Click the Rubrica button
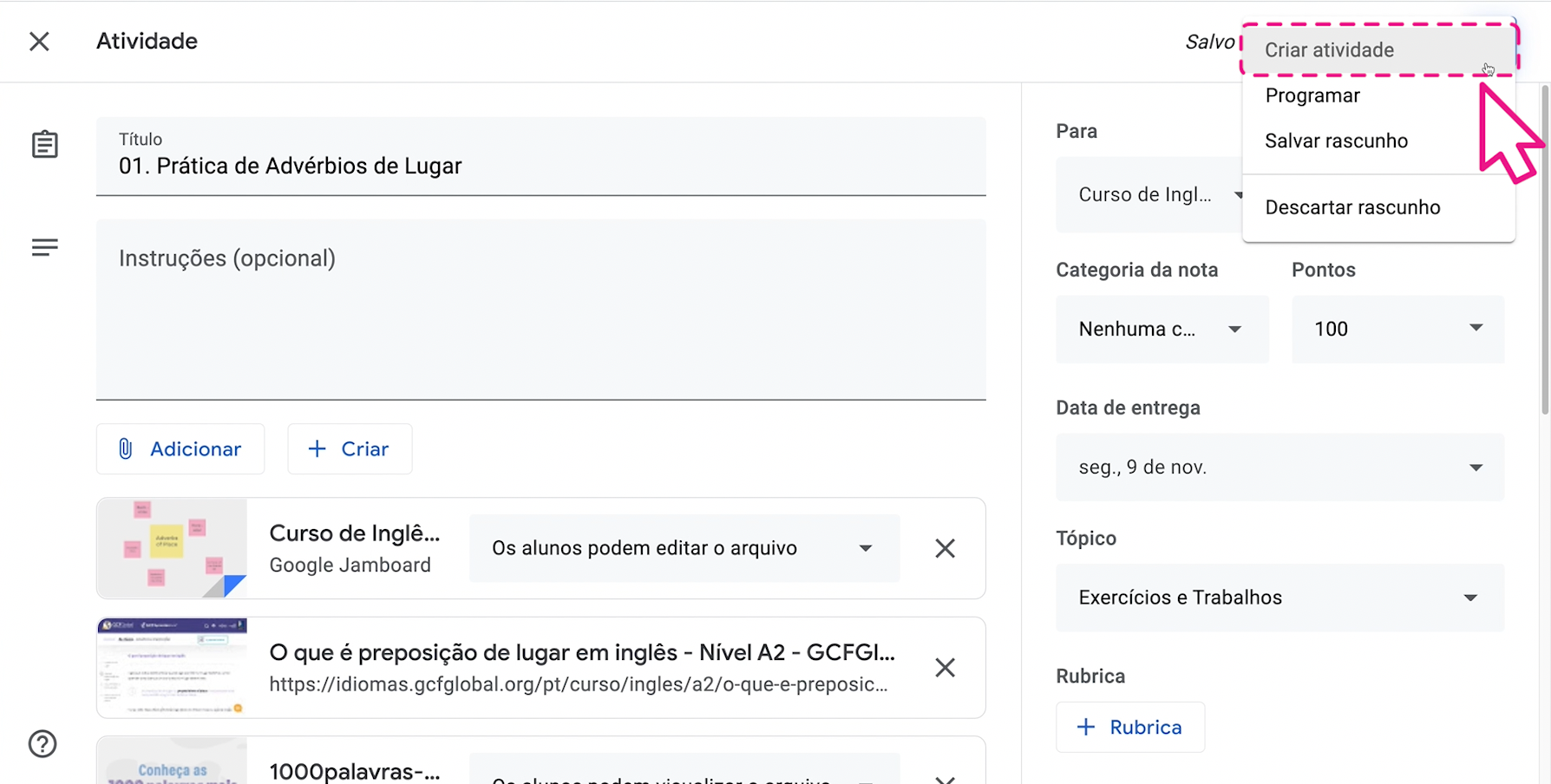This screenshot has width=1551, height=784. point(1130,727)
